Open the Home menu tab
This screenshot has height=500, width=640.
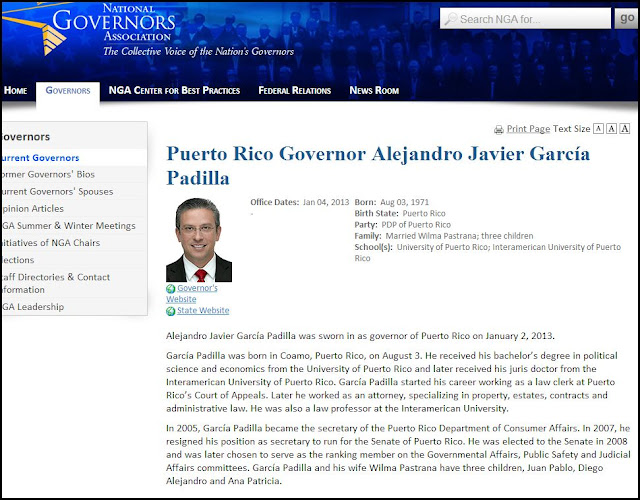(16, 90)
